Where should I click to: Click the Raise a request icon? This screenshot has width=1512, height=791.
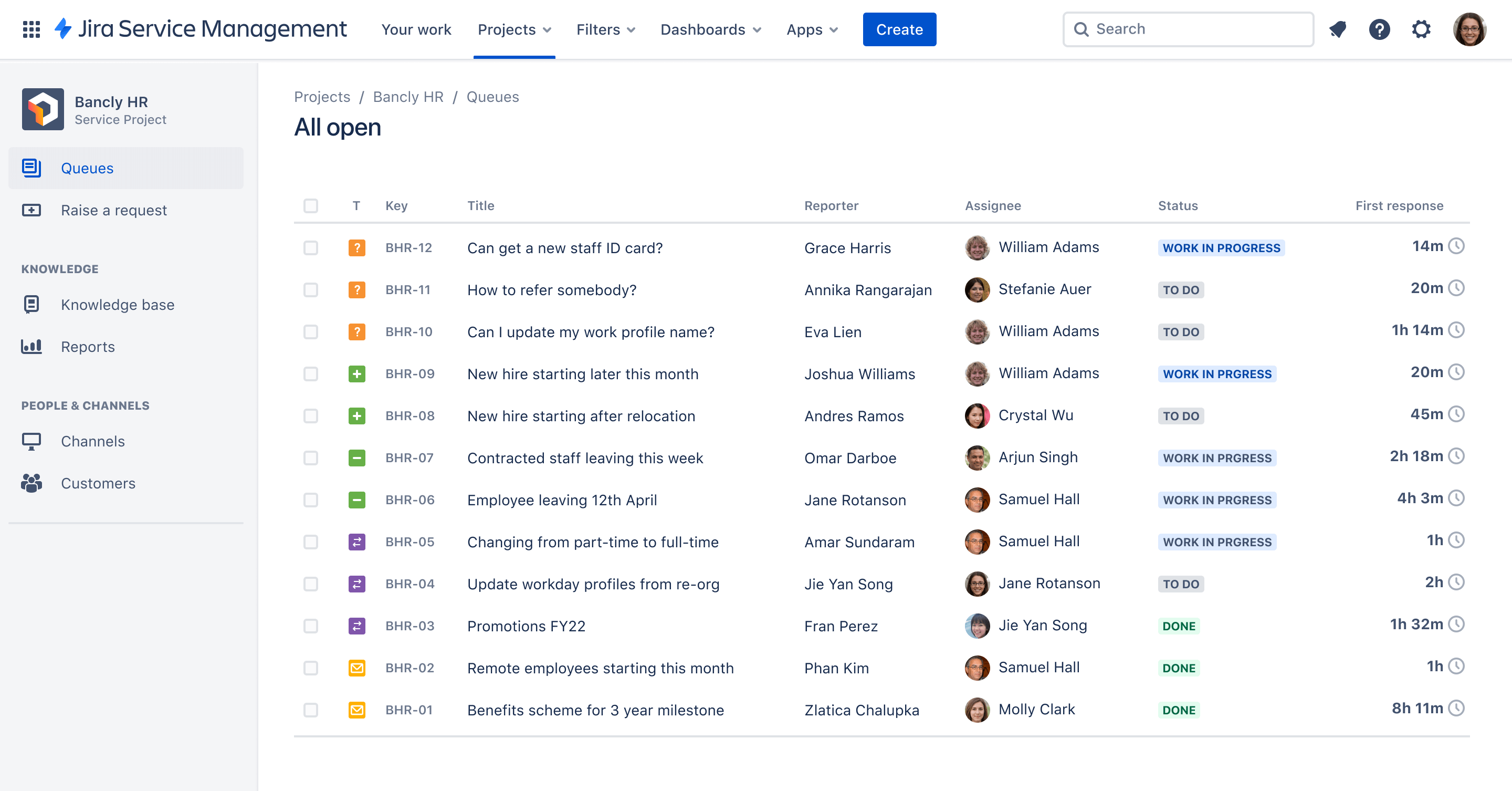tap(32, 210)
